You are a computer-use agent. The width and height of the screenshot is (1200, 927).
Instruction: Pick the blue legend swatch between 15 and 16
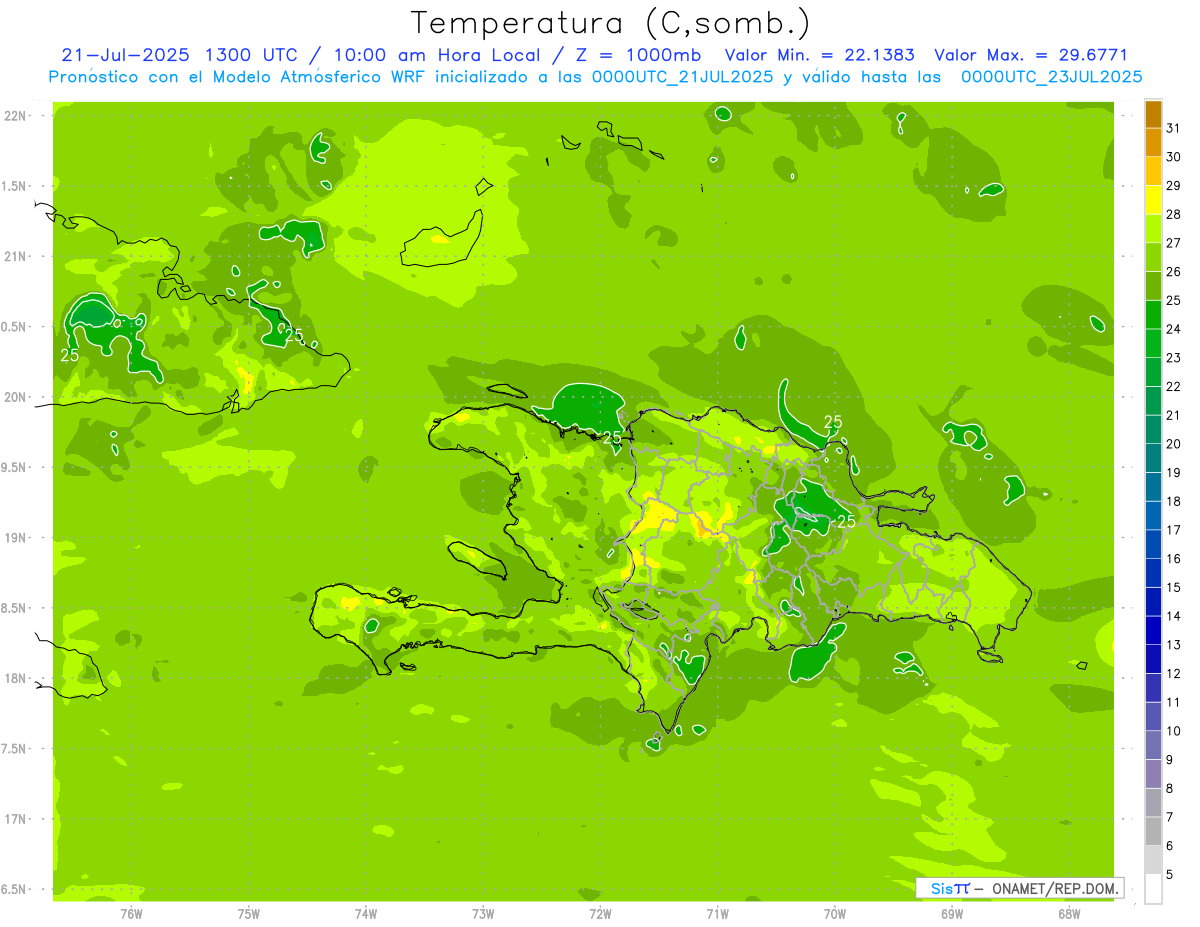1153,573
